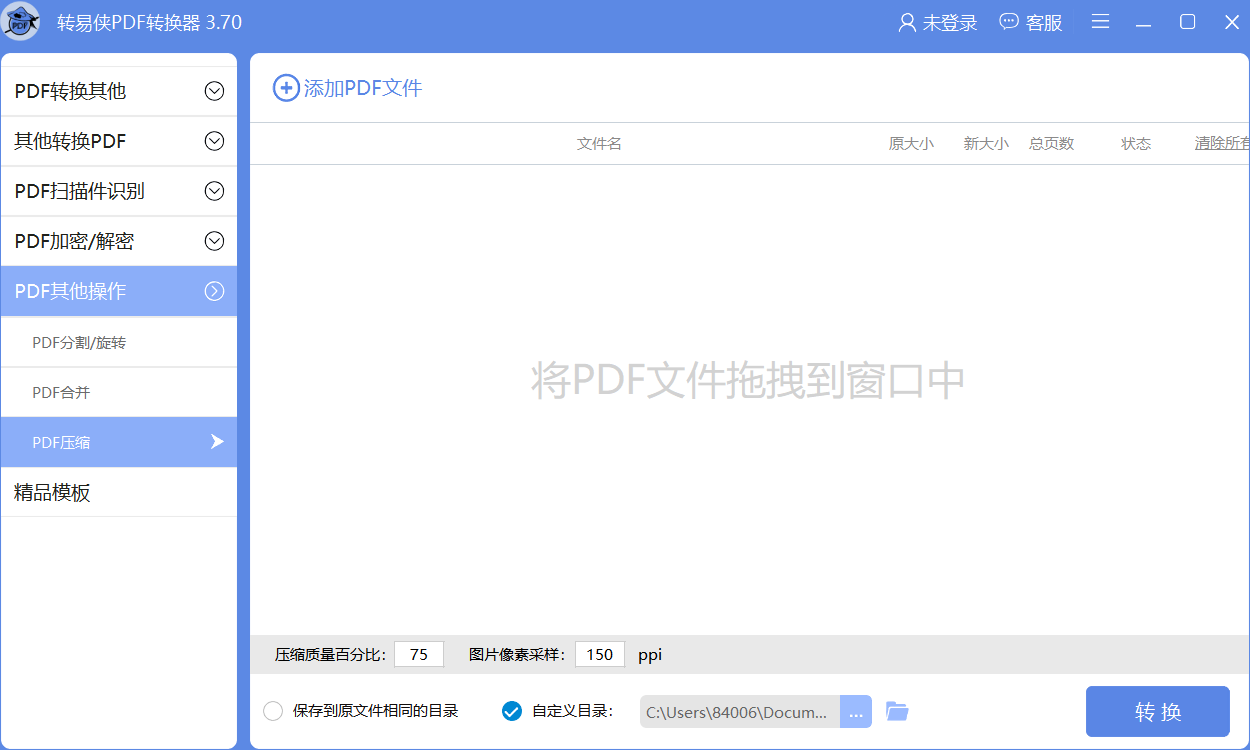The image size is (1250, 750).
Task: Click the plus icon to add PDF
Action: (286, 88)
